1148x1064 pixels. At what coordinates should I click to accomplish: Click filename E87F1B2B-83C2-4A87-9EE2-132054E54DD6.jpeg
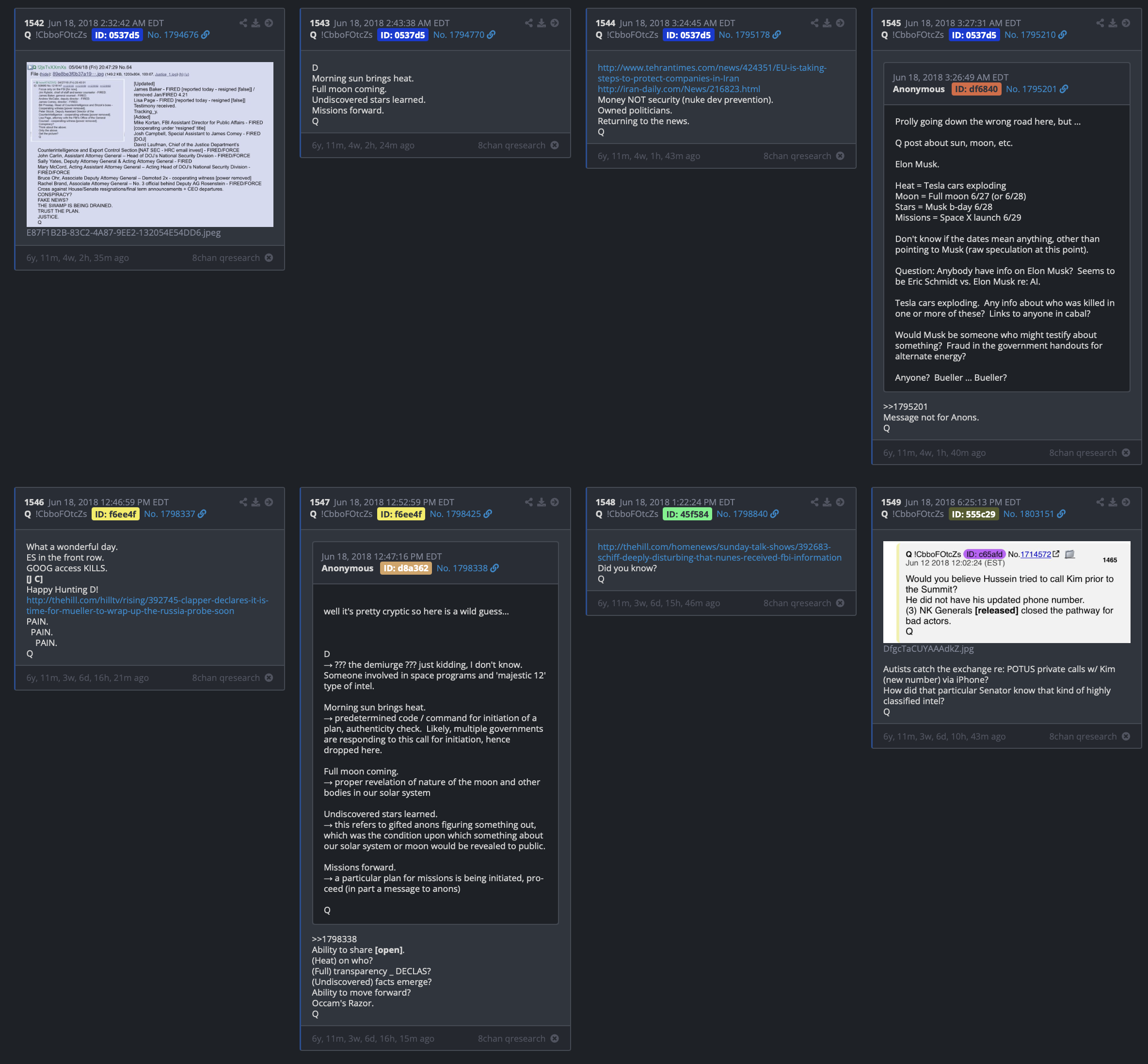tap(124, 233)
